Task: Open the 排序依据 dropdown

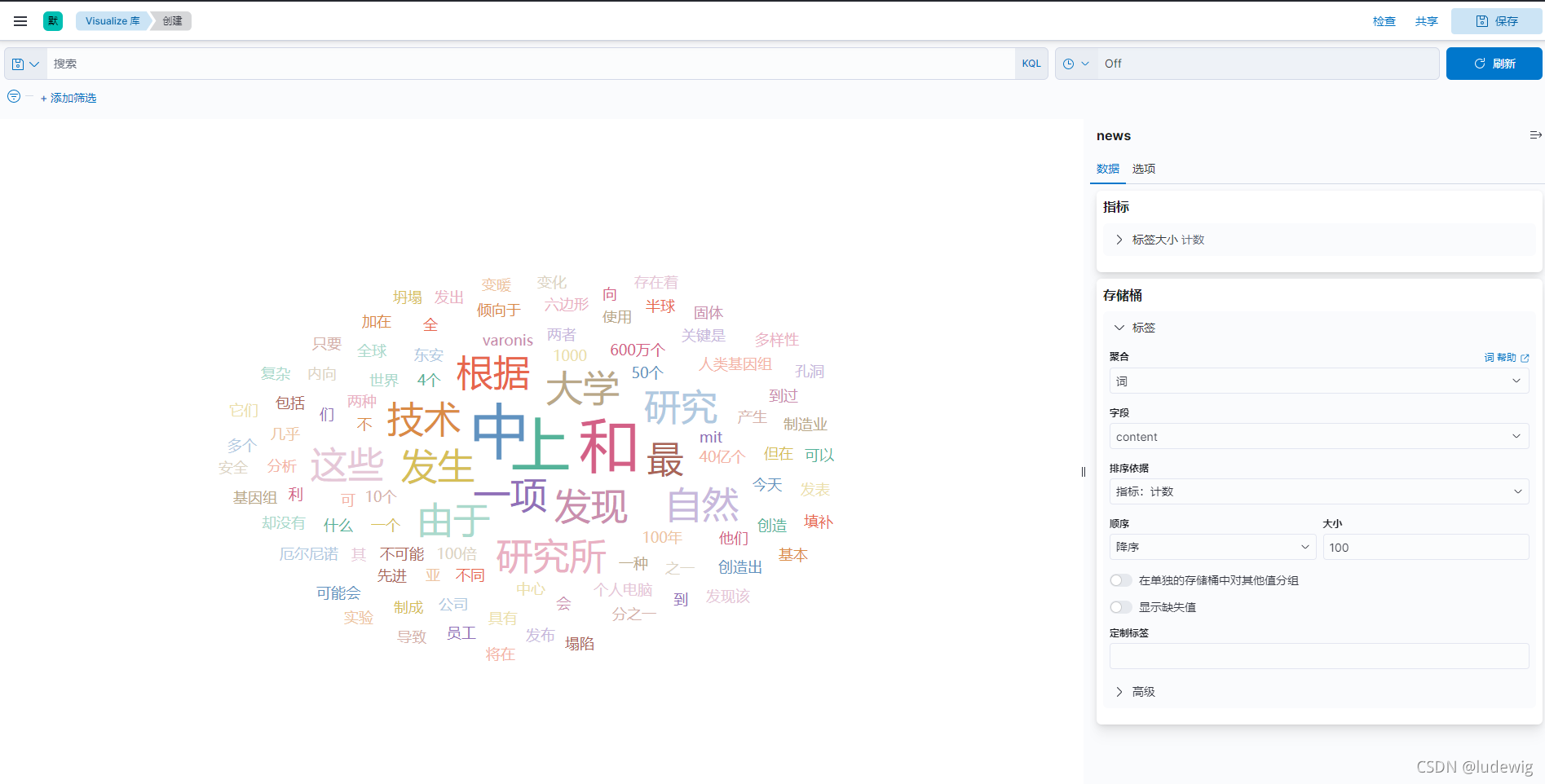Action: click(1319, 491)
